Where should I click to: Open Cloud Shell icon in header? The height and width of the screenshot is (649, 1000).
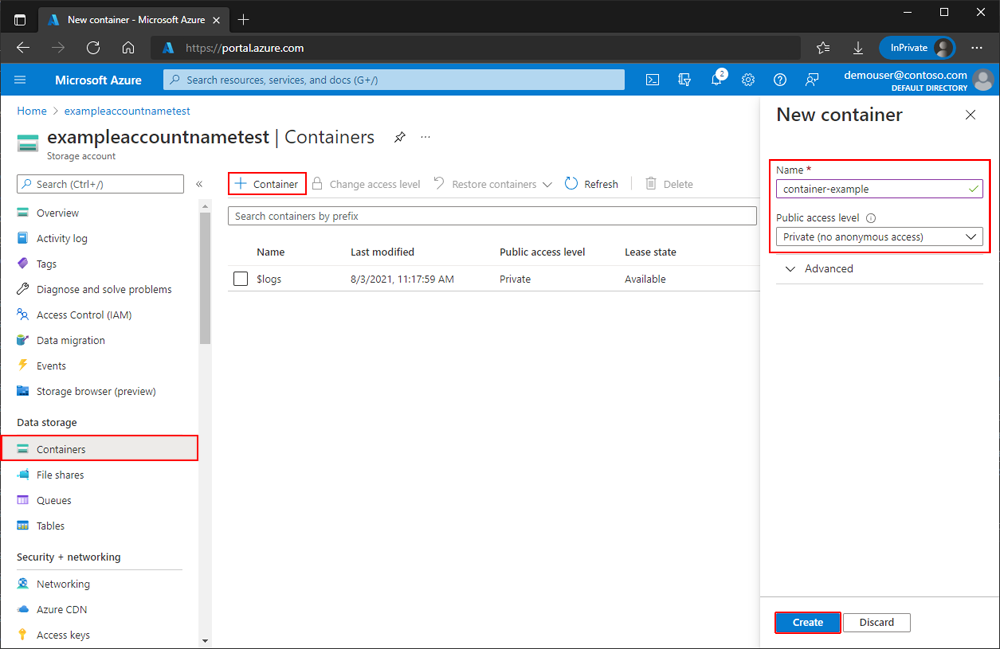click(x=652, y=80)
